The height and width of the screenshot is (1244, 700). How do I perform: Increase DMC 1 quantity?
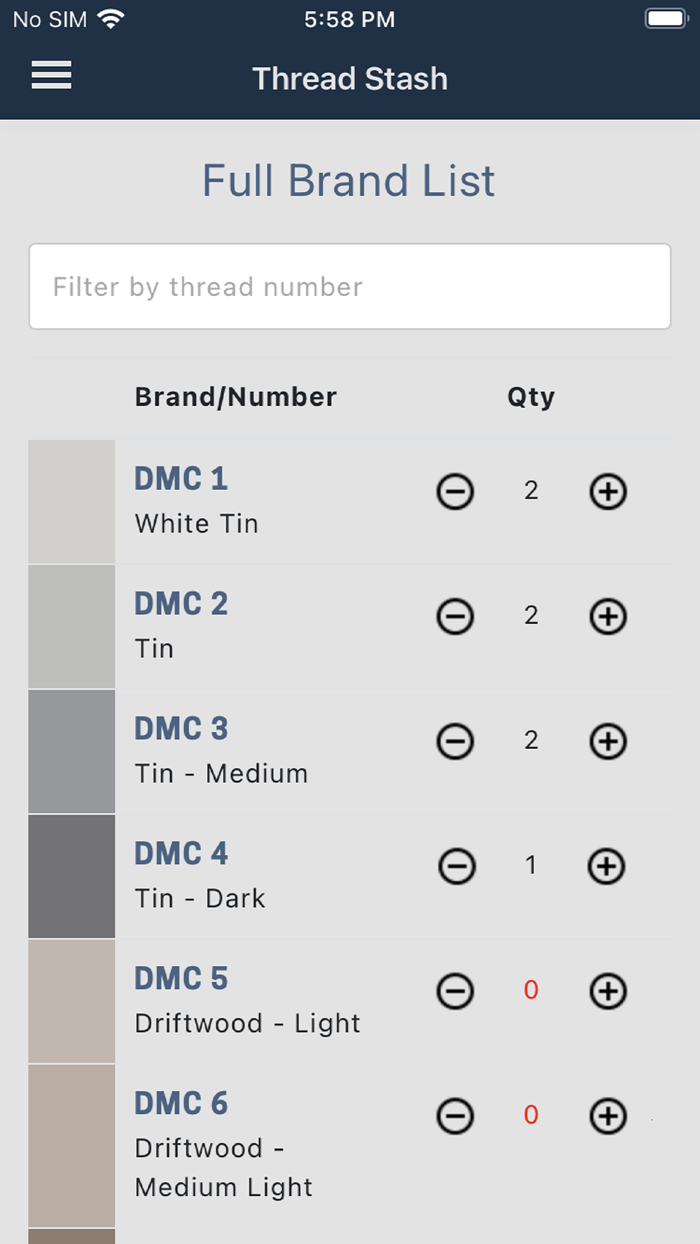click(x=608, y=492)
